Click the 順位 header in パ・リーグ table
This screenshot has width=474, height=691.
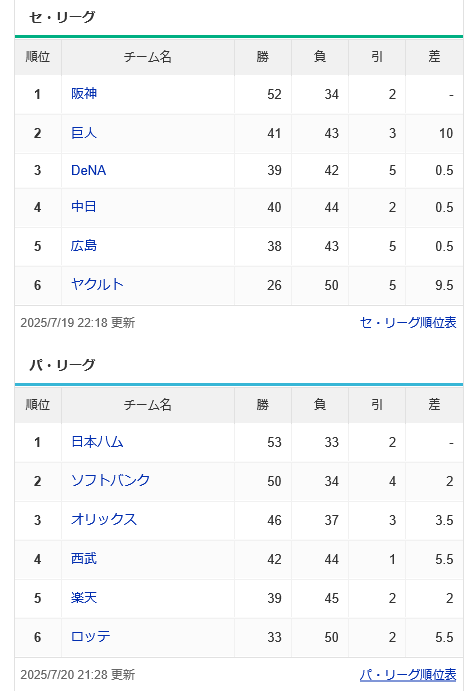point(38,404)
